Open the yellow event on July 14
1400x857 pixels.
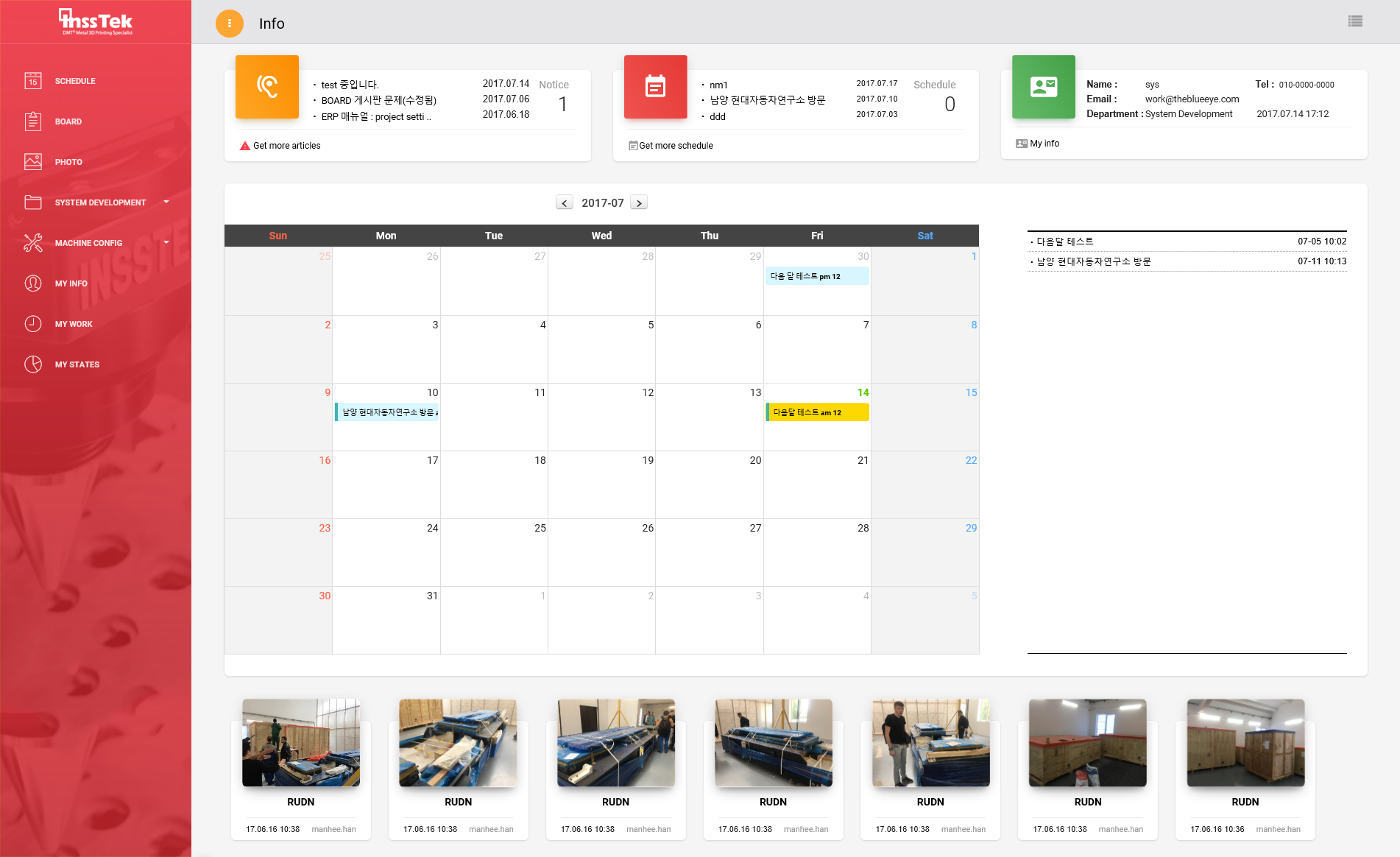(x=817, y=412)
